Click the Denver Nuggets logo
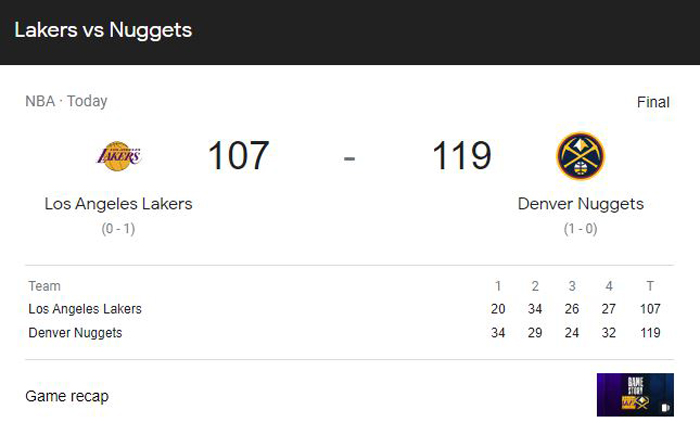The image size is (700, 435). tap(580, 156)
